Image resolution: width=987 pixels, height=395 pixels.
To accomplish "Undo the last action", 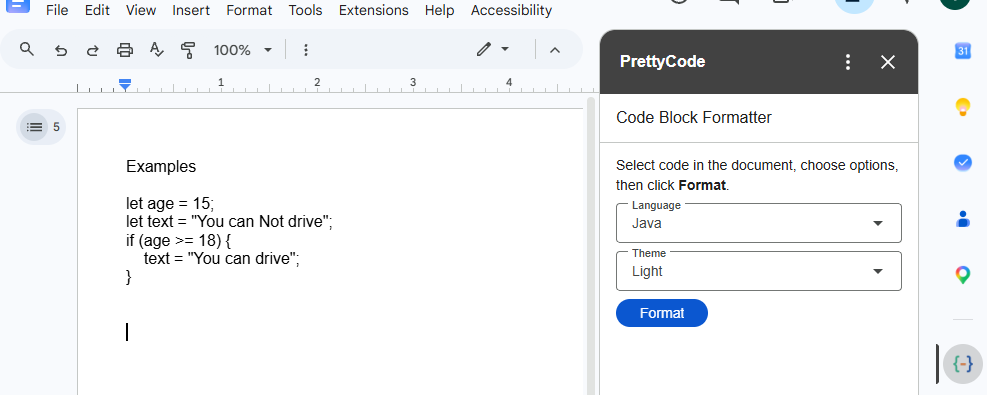I will pyautogui.click(x=60, y=50).
